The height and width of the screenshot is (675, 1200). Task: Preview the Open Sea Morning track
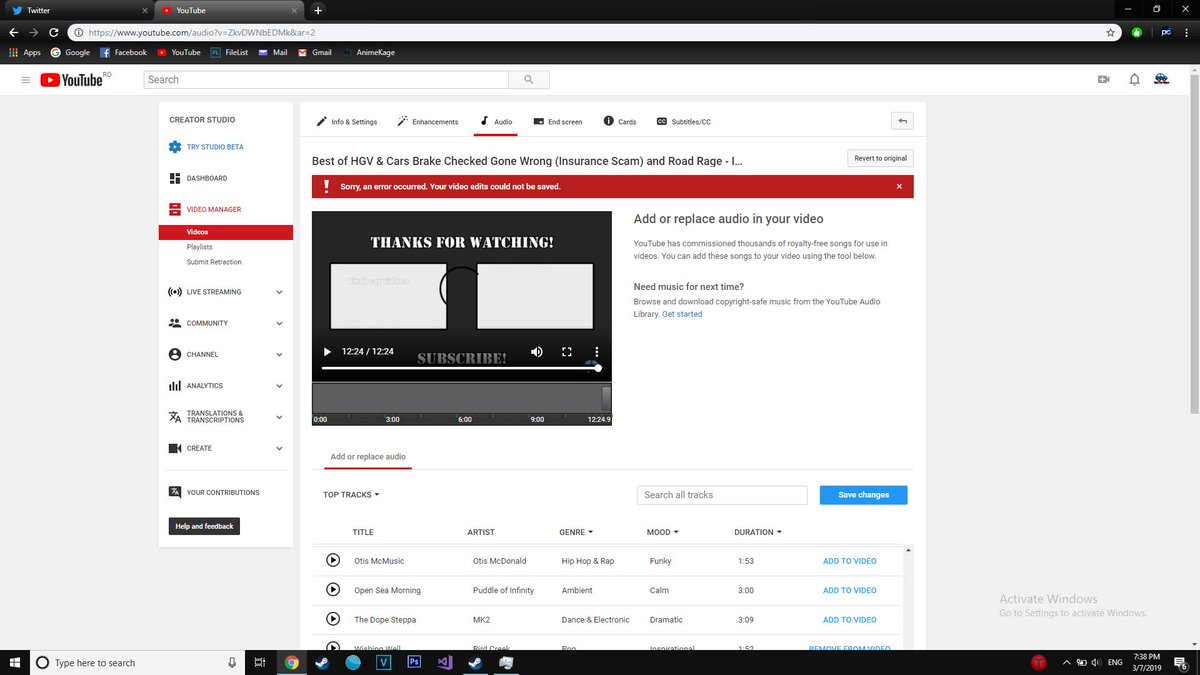click(333, 590)
